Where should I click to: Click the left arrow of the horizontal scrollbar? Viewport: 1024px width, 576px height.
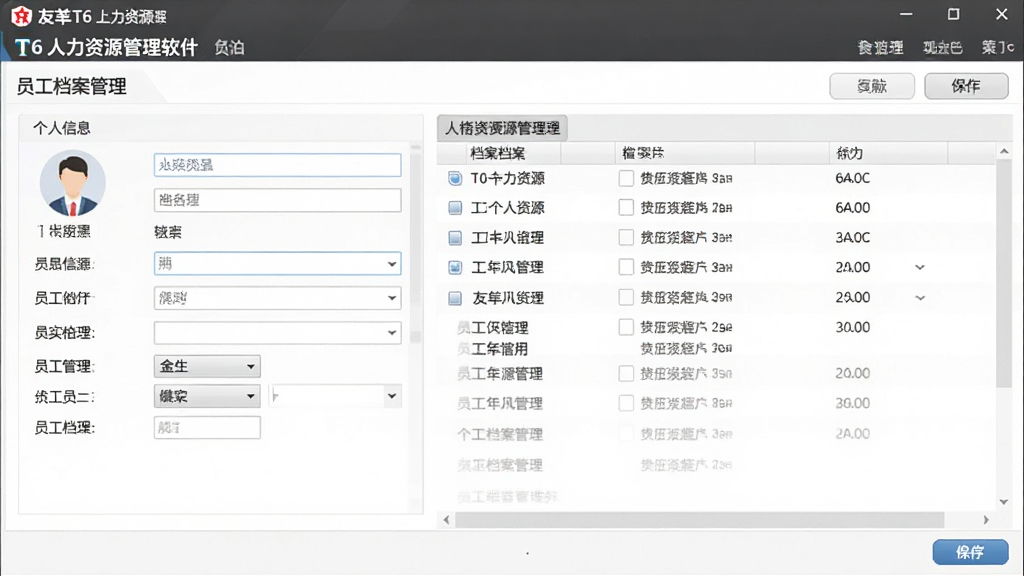[x=446, y=520]
